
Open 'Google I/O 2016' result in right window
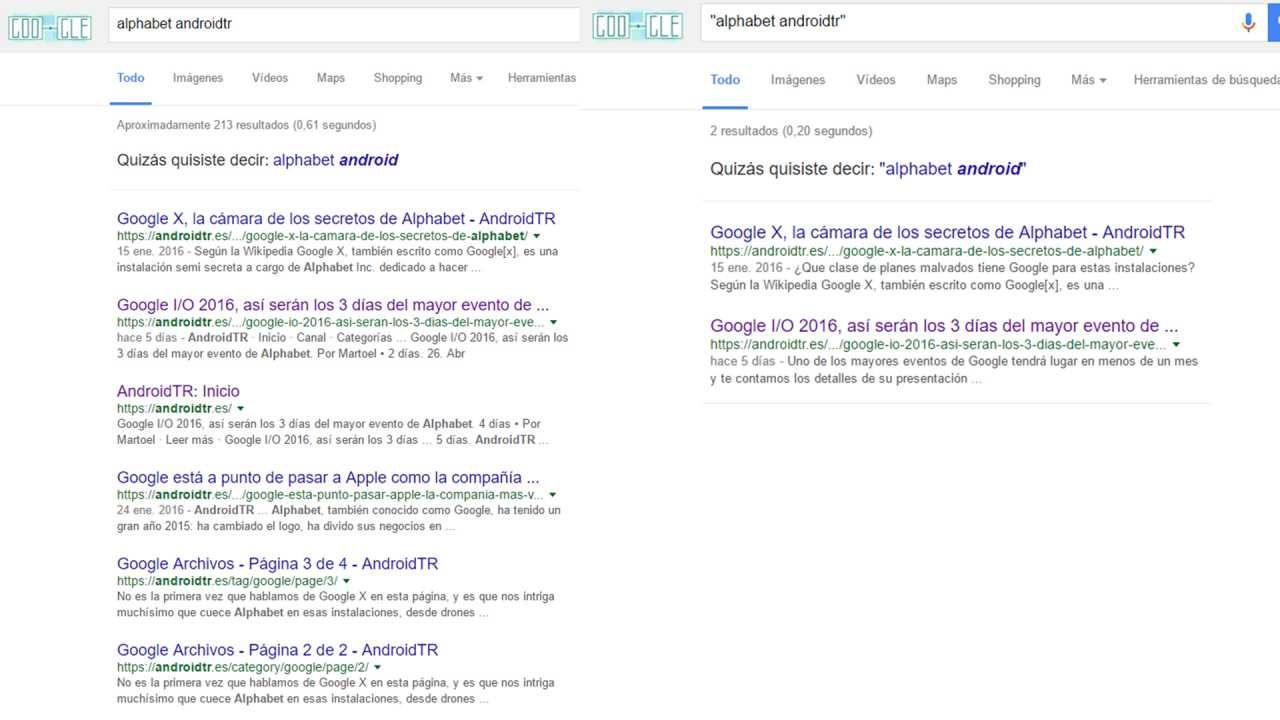[x=945, y=326]
